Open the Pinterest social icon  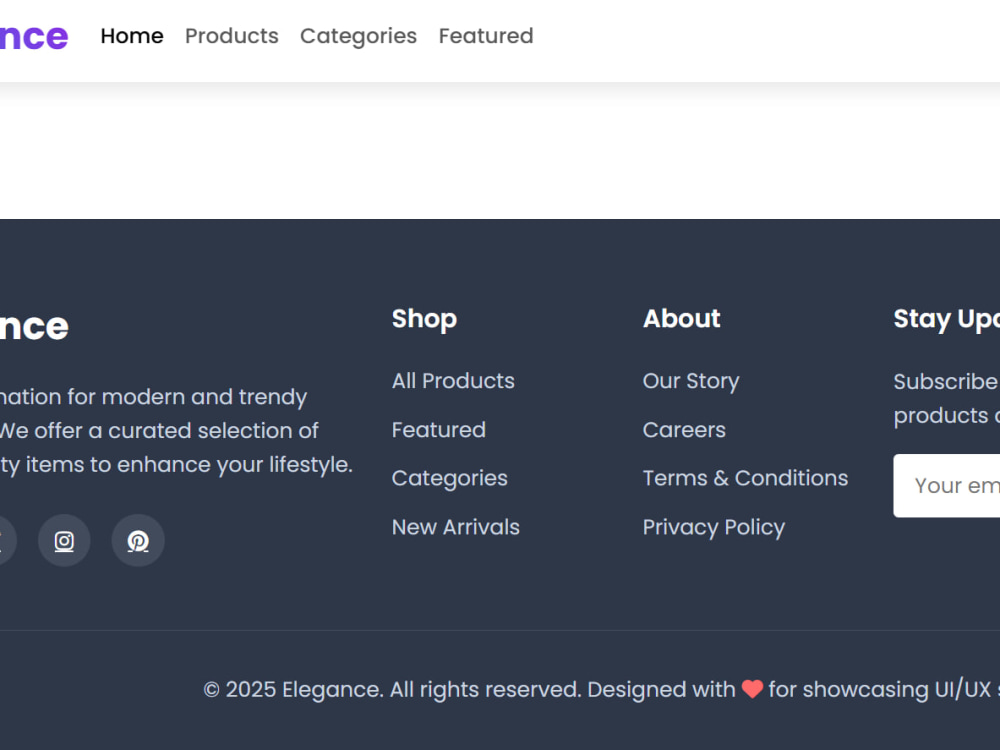pyautogui.click(x=138, y=541)
